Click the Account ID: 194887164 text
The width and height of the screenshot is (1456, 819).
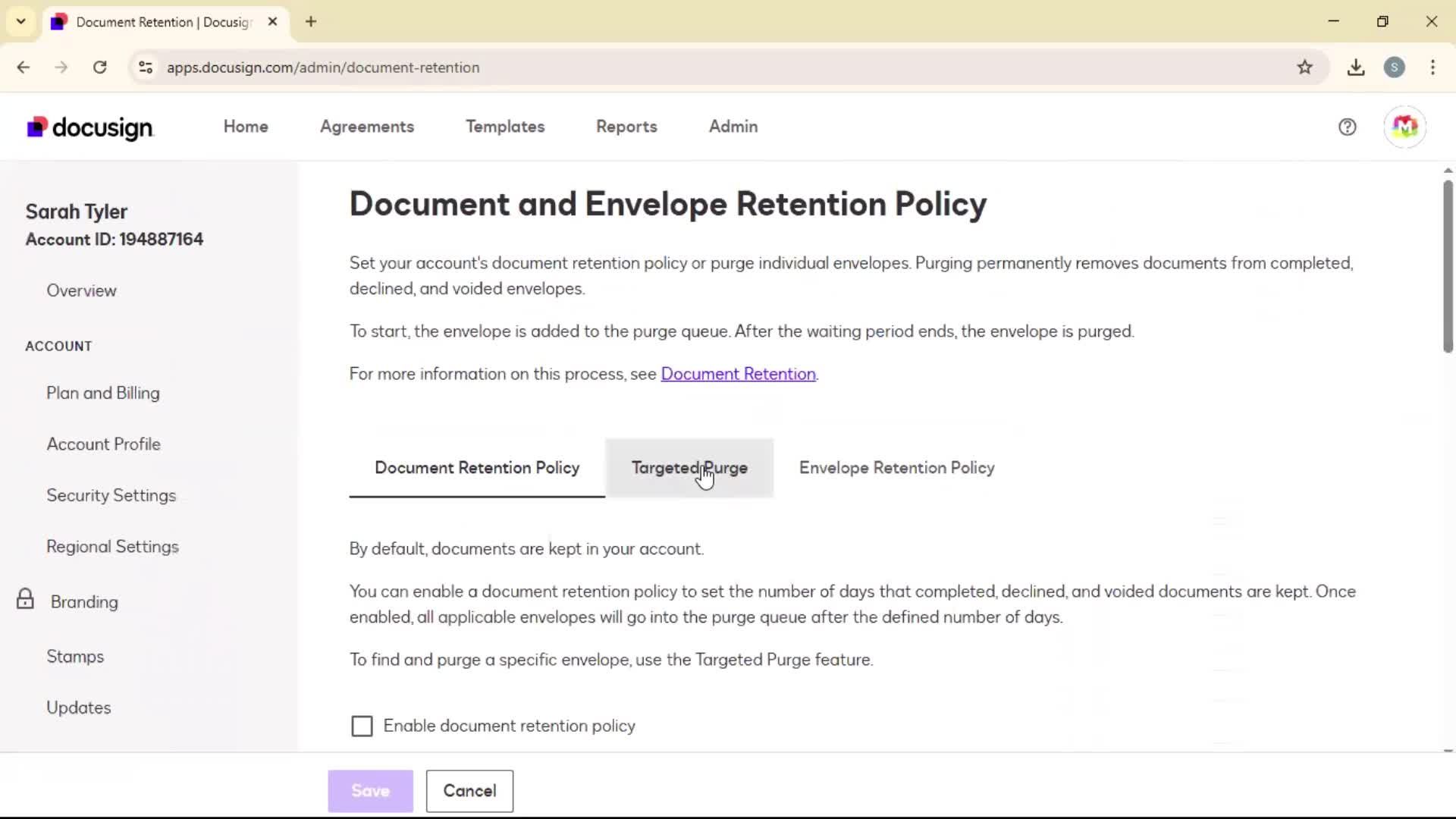(x=115, y=240)
